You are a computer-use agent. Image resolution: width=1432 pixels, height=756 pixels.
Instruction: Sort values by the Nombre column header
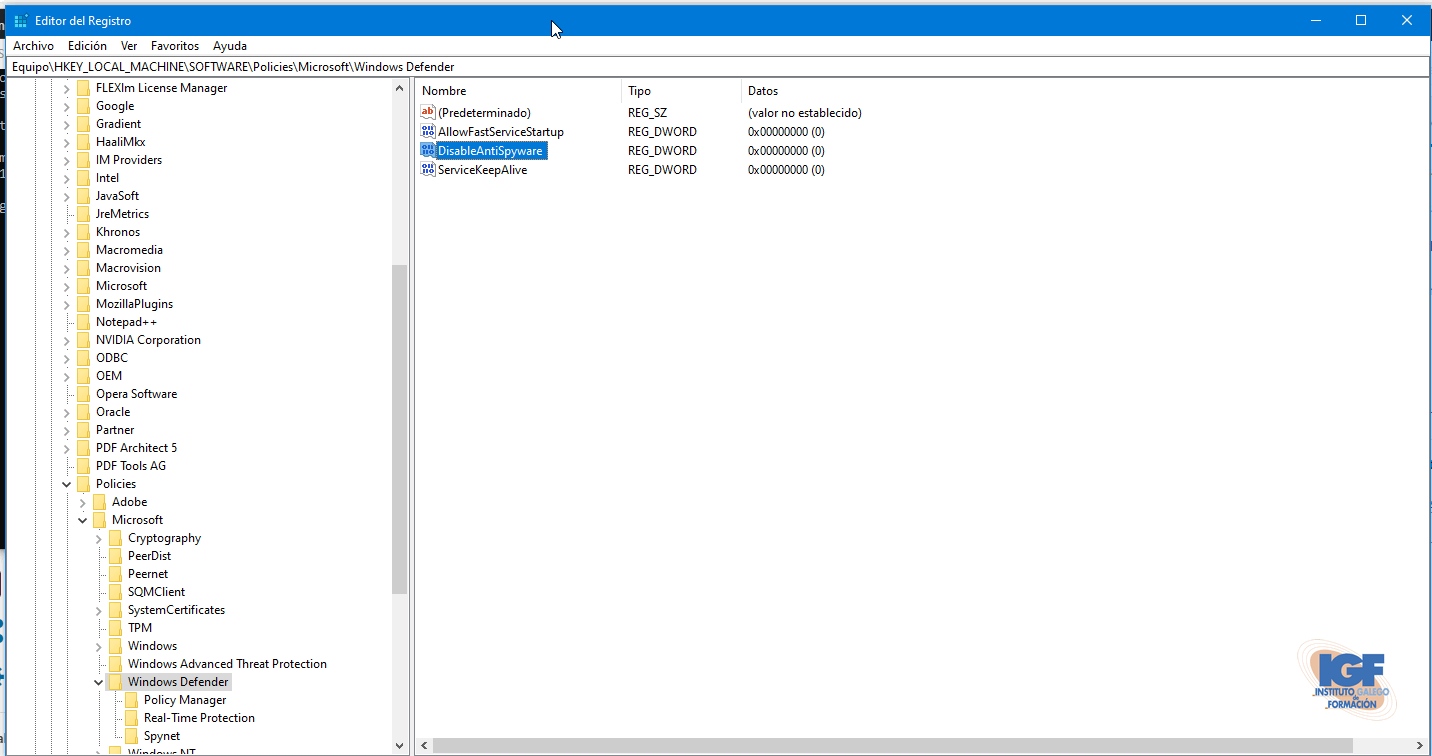tap(518, 91)
